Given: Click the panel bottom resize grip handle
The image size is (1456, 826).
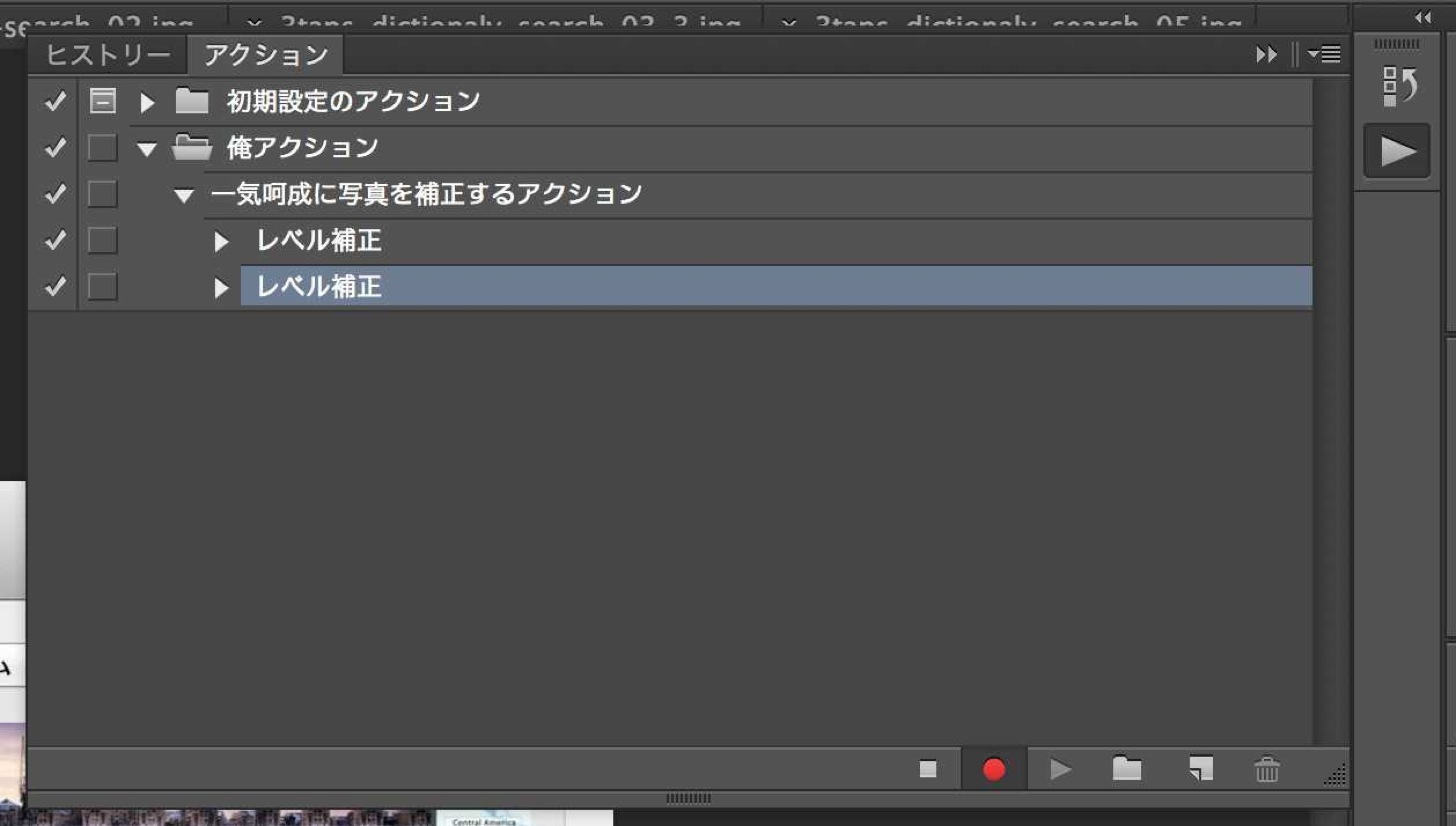Looking at the screenshot, I should (688, 798).
